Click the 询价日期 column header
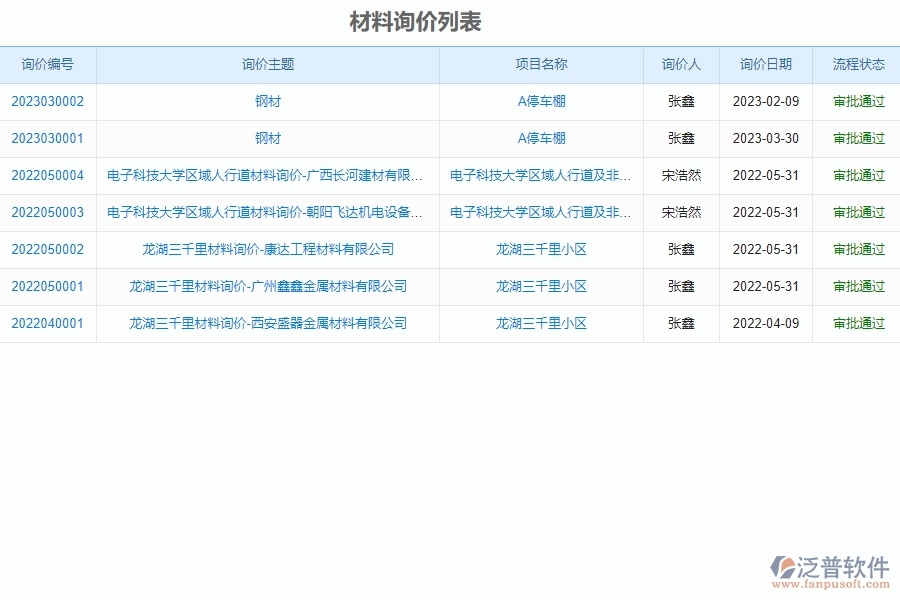The image size is (900, 600). point(764,63)
